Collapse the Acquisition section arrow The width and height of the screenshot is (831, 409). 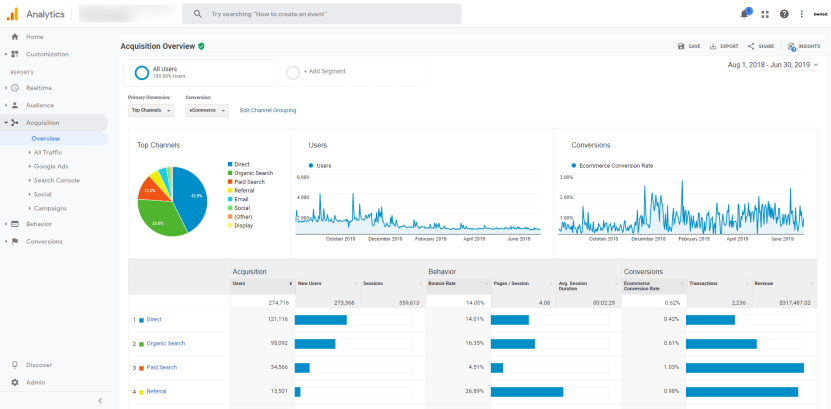tap(5, 123)
